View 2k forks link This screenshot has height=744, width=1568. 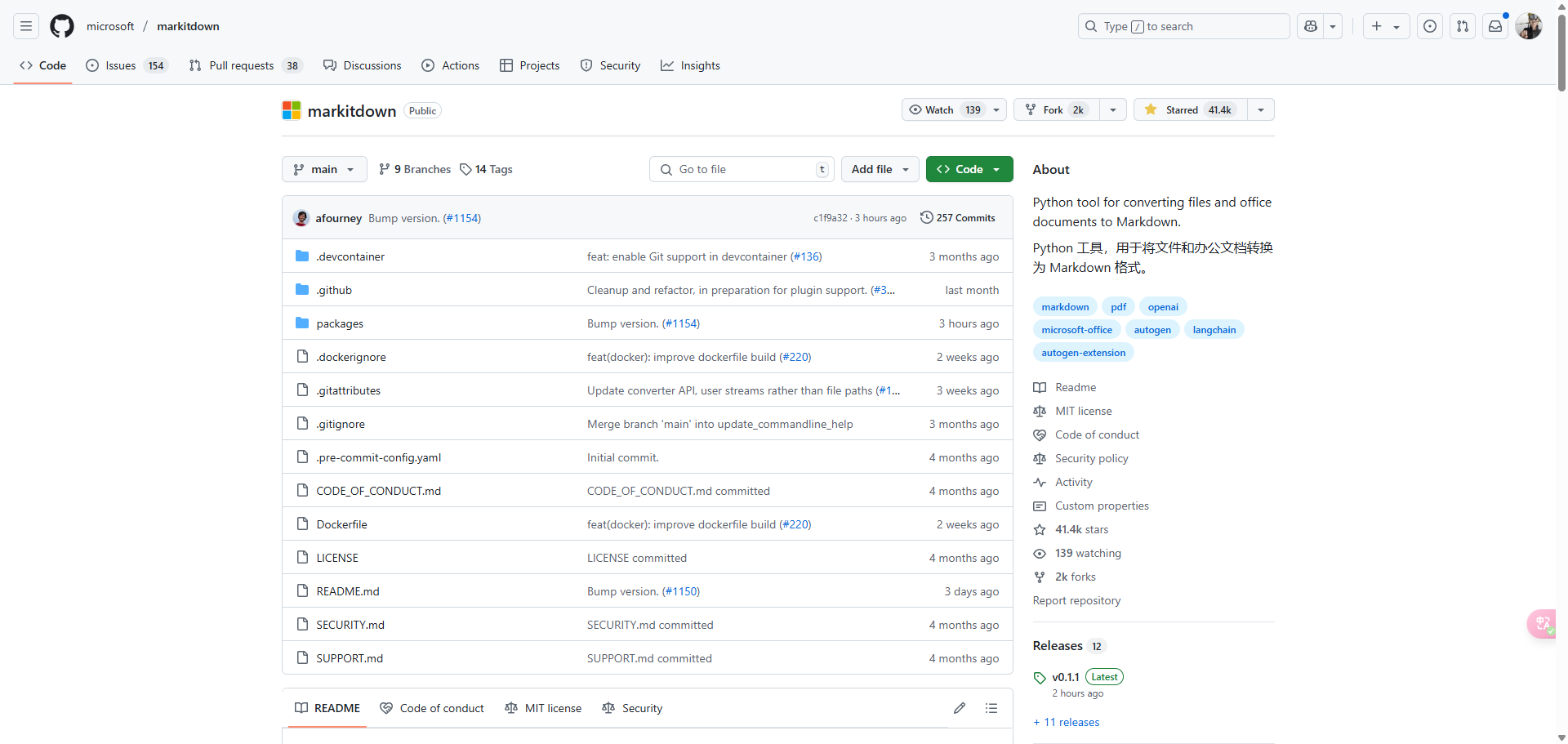(1076, 577)
